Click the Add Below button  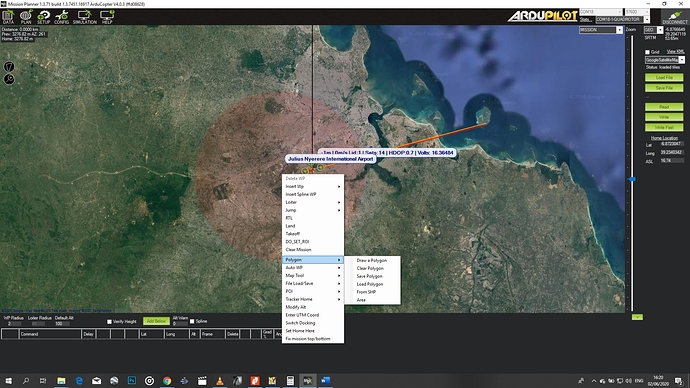tap(156, 321)
